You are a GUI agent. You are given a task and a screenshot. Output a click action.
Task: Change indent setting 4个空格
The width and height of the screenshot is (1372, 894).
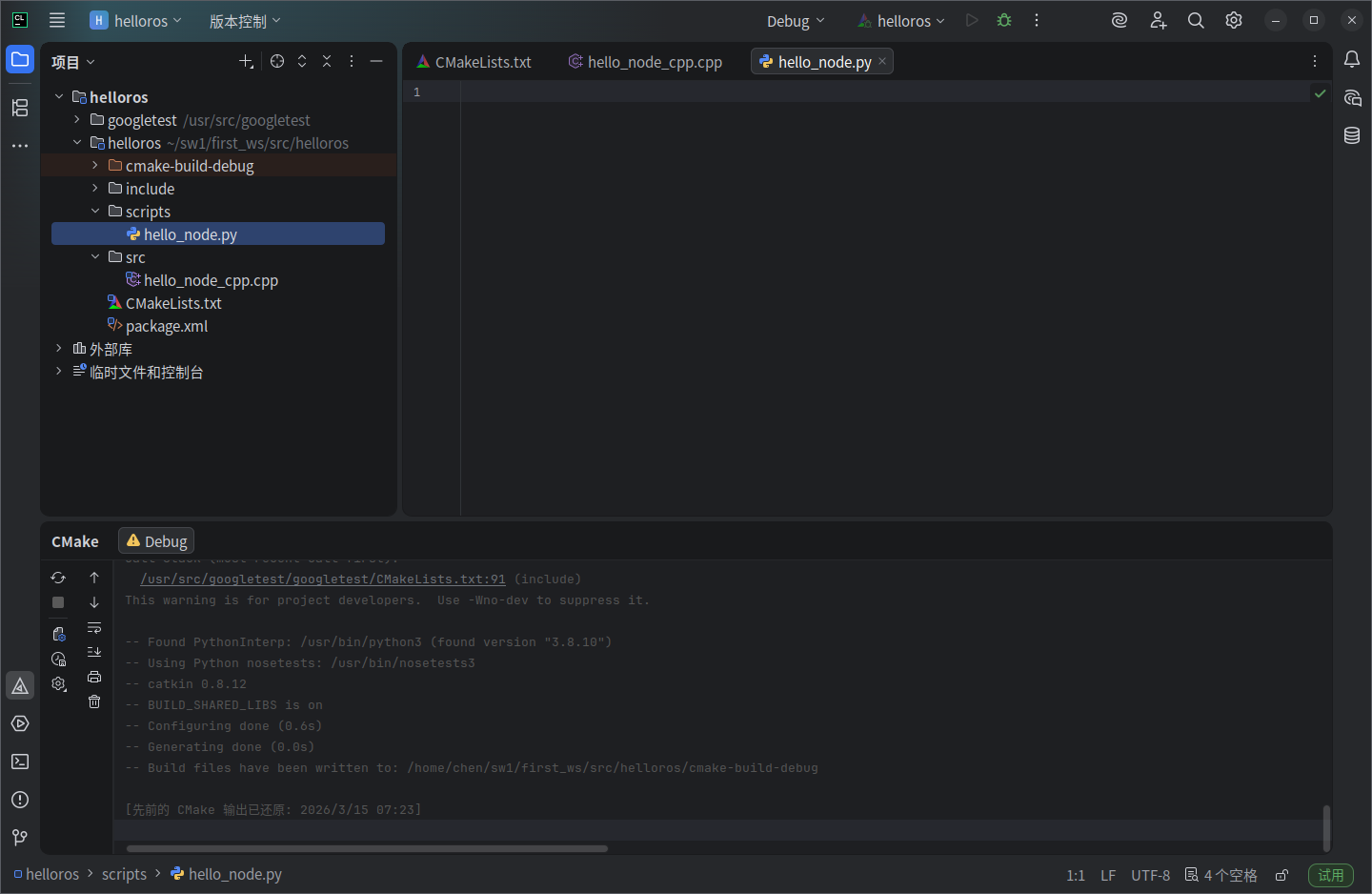[1221, 875]
